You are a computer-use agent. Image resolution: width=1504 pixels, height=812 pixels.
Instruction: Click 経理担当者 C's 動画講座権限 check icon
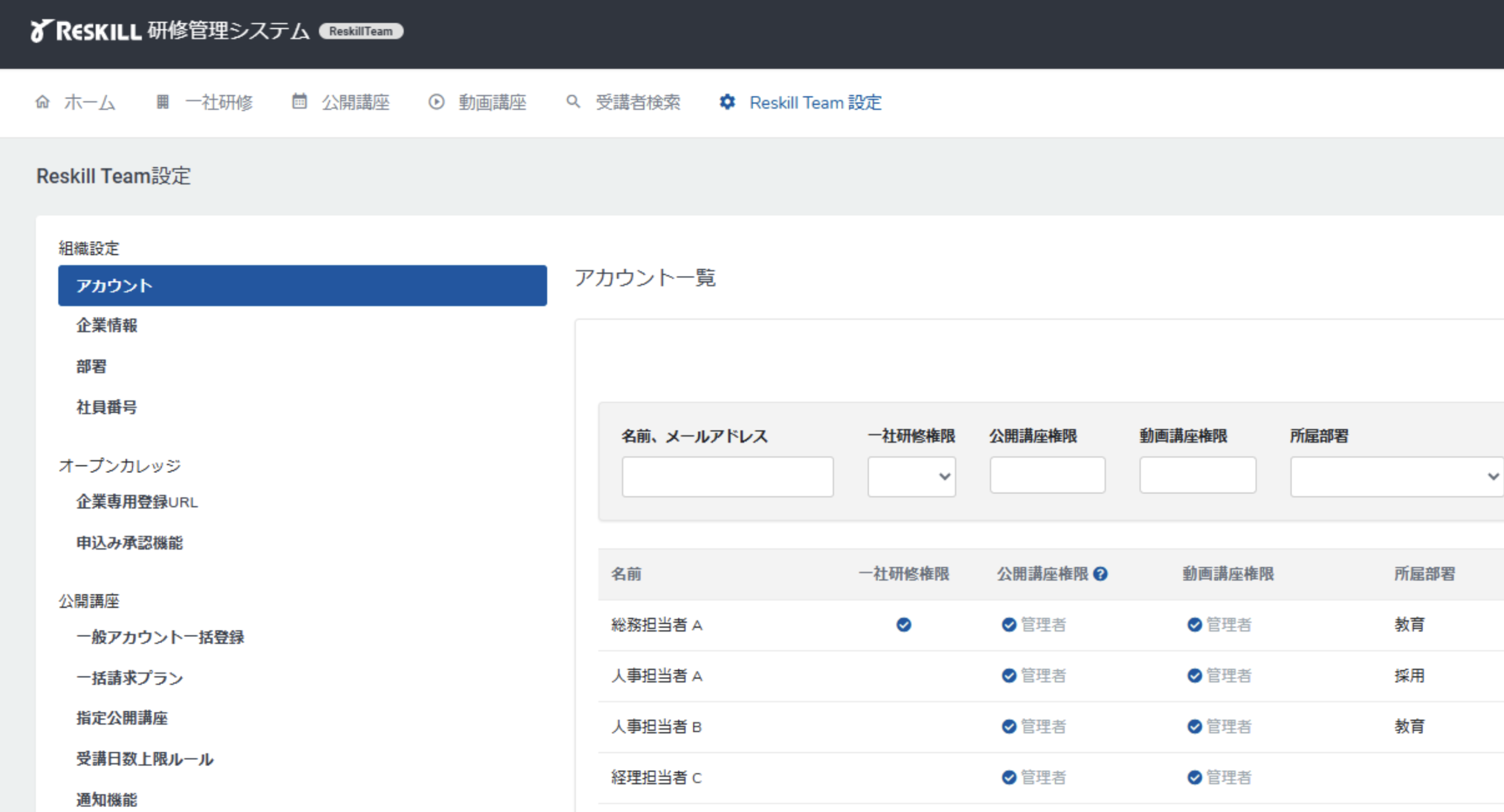1195,778
